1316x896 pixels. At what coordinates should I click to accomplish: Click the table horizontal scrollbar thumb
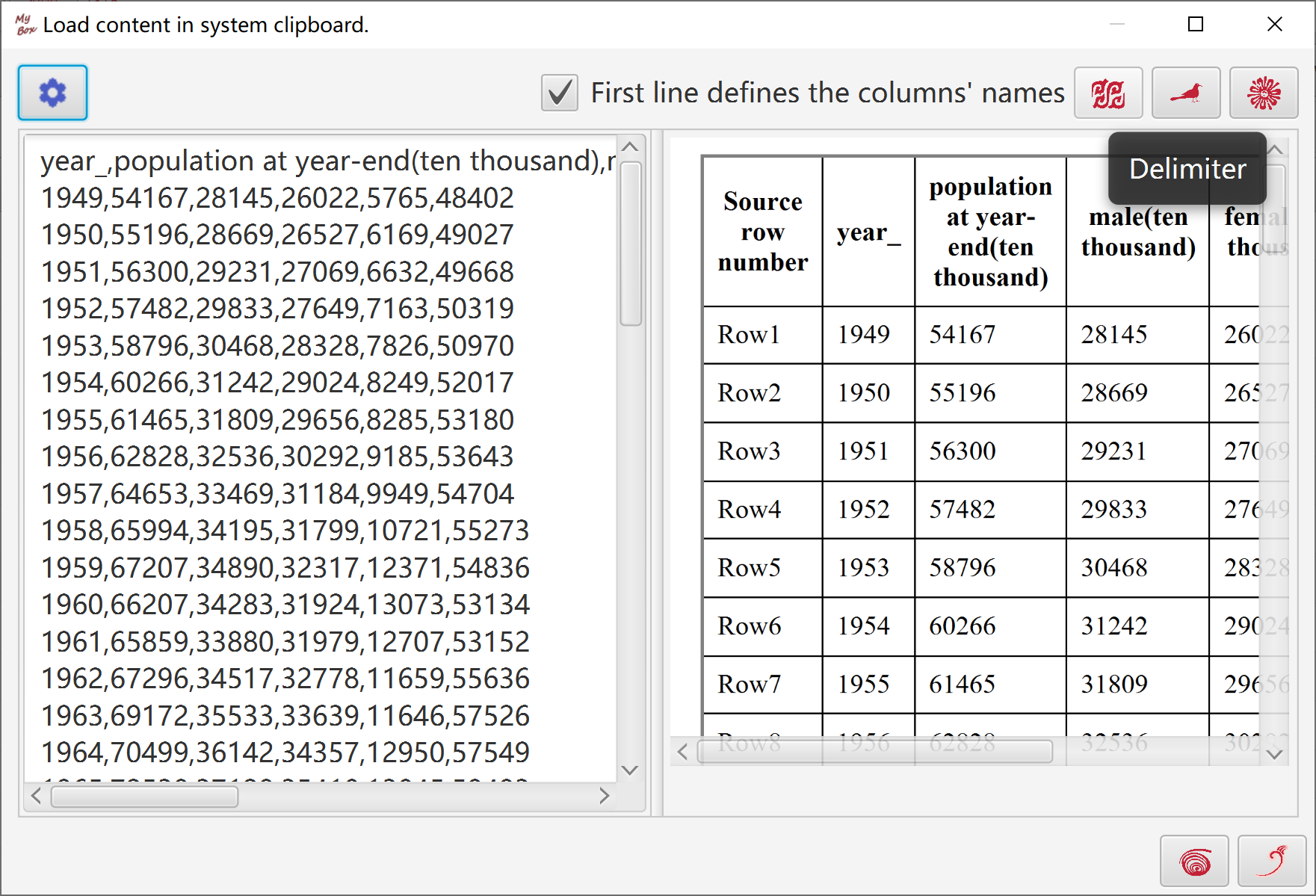click(x=875, y=752)
